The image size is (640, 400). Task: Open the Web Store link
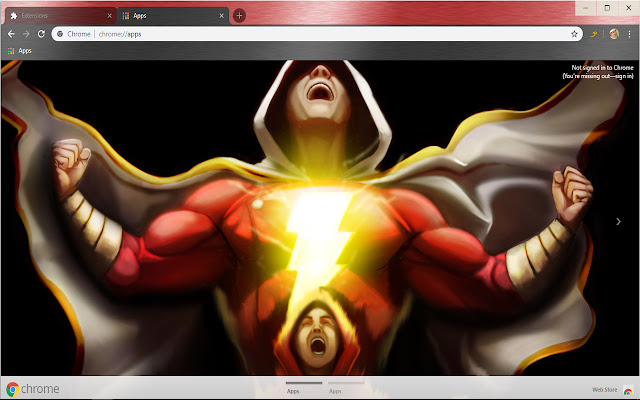pos(604,390)
